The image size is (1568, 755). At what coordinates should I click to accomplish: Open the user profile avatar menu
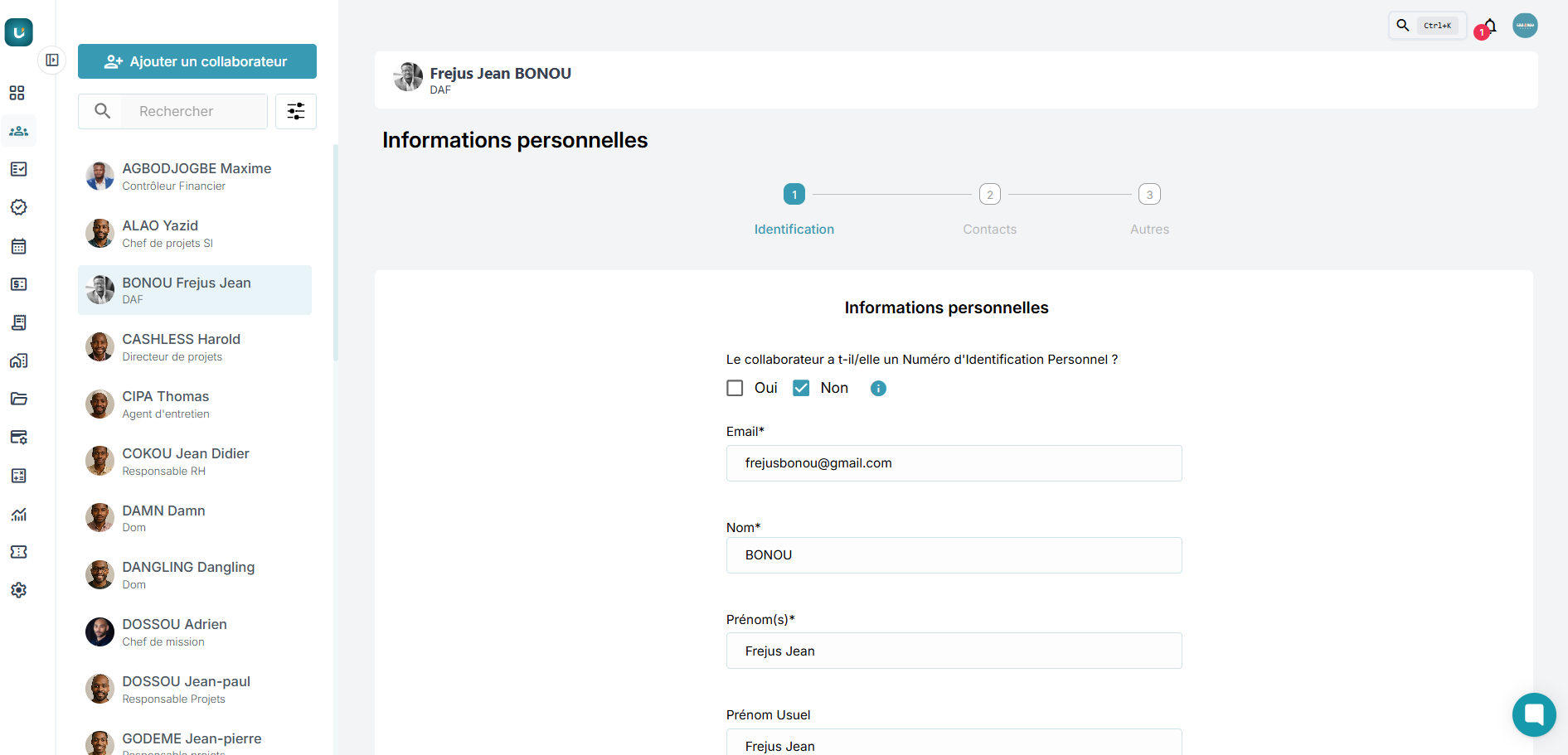point(1525,26)
